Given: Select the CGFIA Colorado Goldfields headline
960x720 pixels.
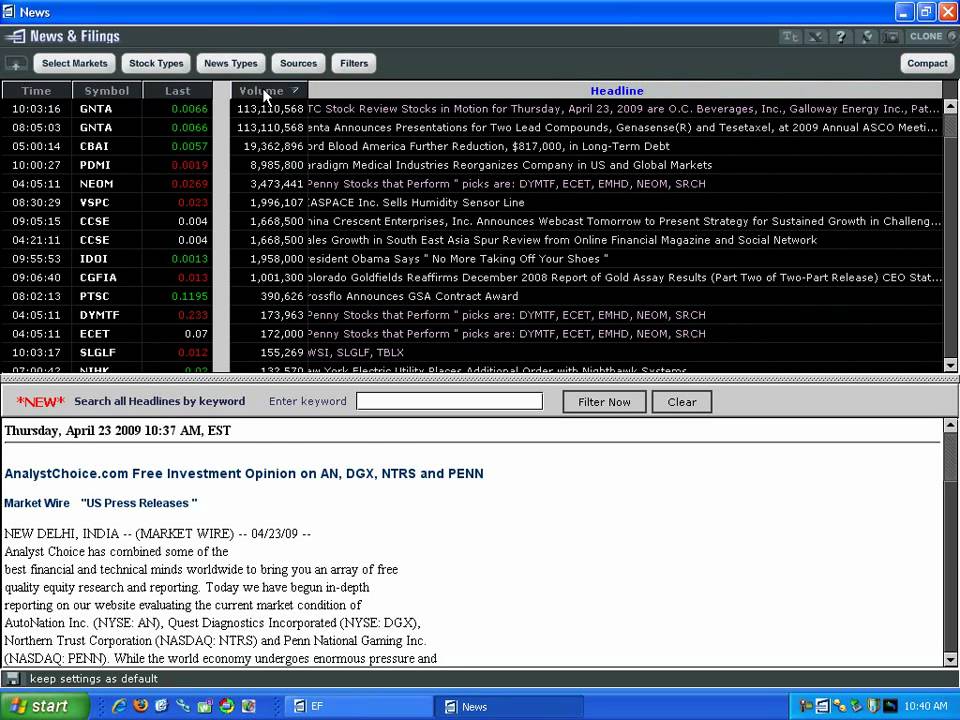Looking at the screenshot, I should point(624,278).
